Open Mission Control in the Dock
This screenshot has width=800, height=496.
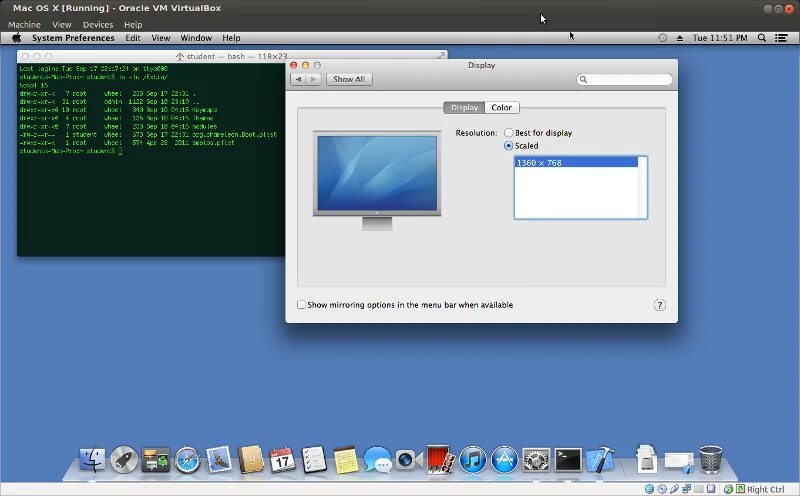coord(156,460)
